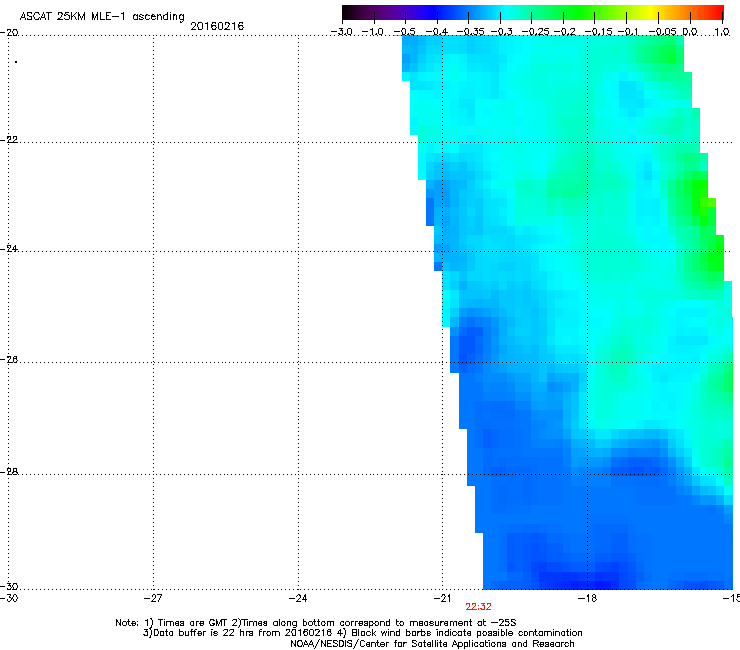Select color scale label -0.2
The width and height of the screenshot is (740, 650).
point(565,32)
